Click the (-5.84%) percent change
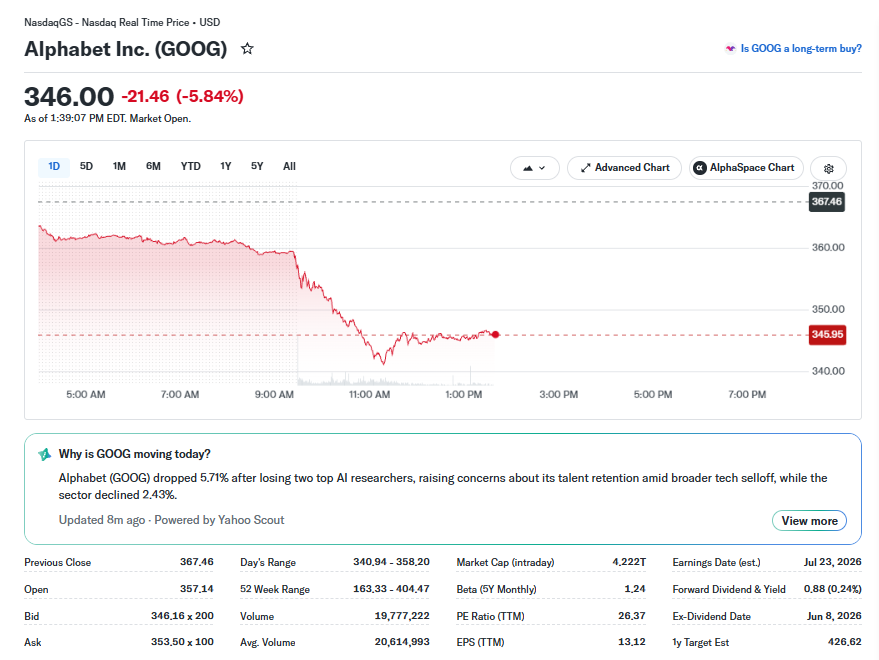The width and height of the screenshot is (879, 660). pyautogui.click(x=210, y=96)
